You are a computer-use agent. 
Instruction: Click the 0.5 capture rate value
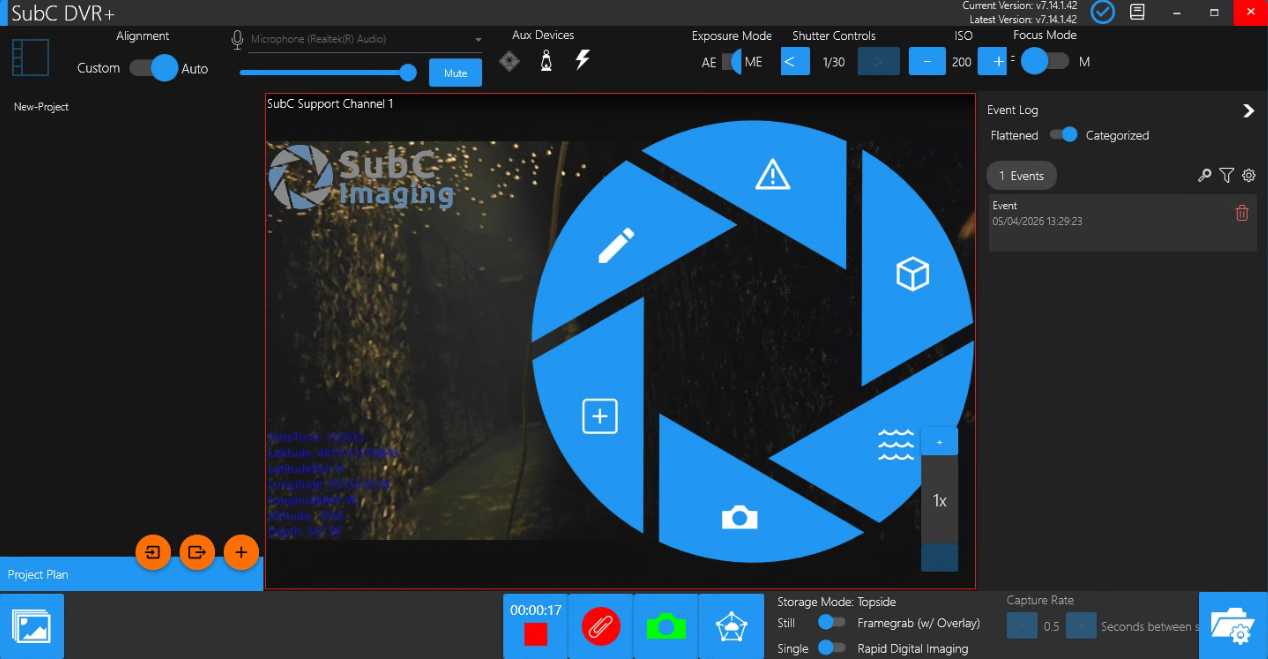click(1051, 627)
